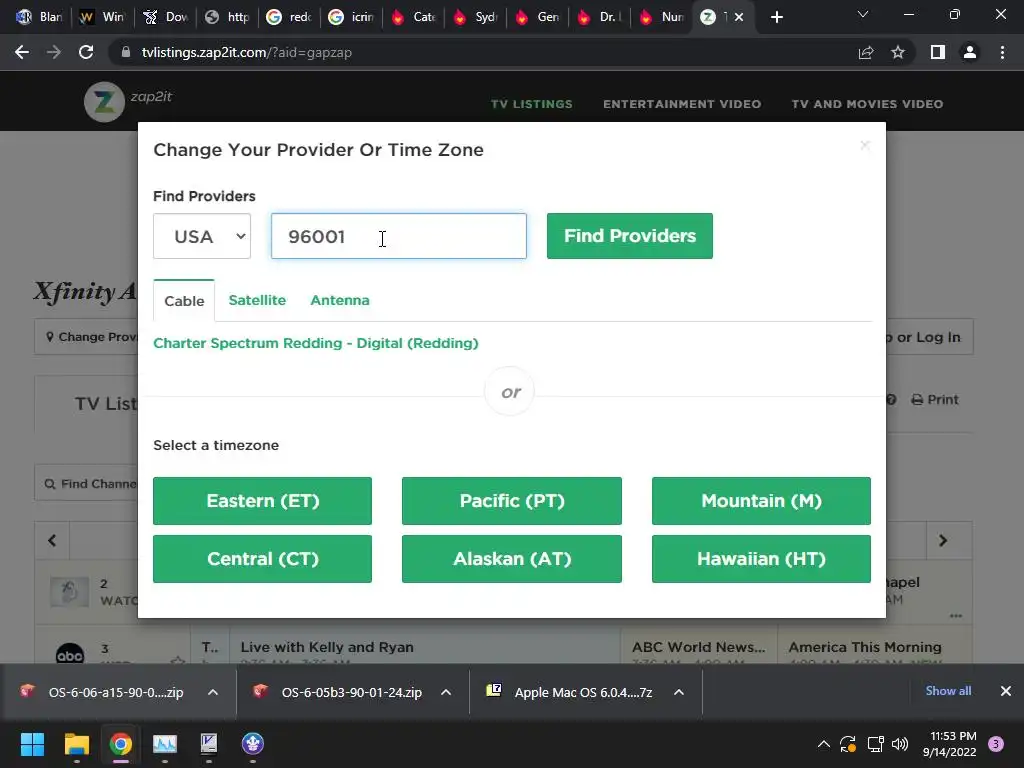The image size is (1024, 768).
Task: Open the USA country dropdown
Action: point(202,236)
